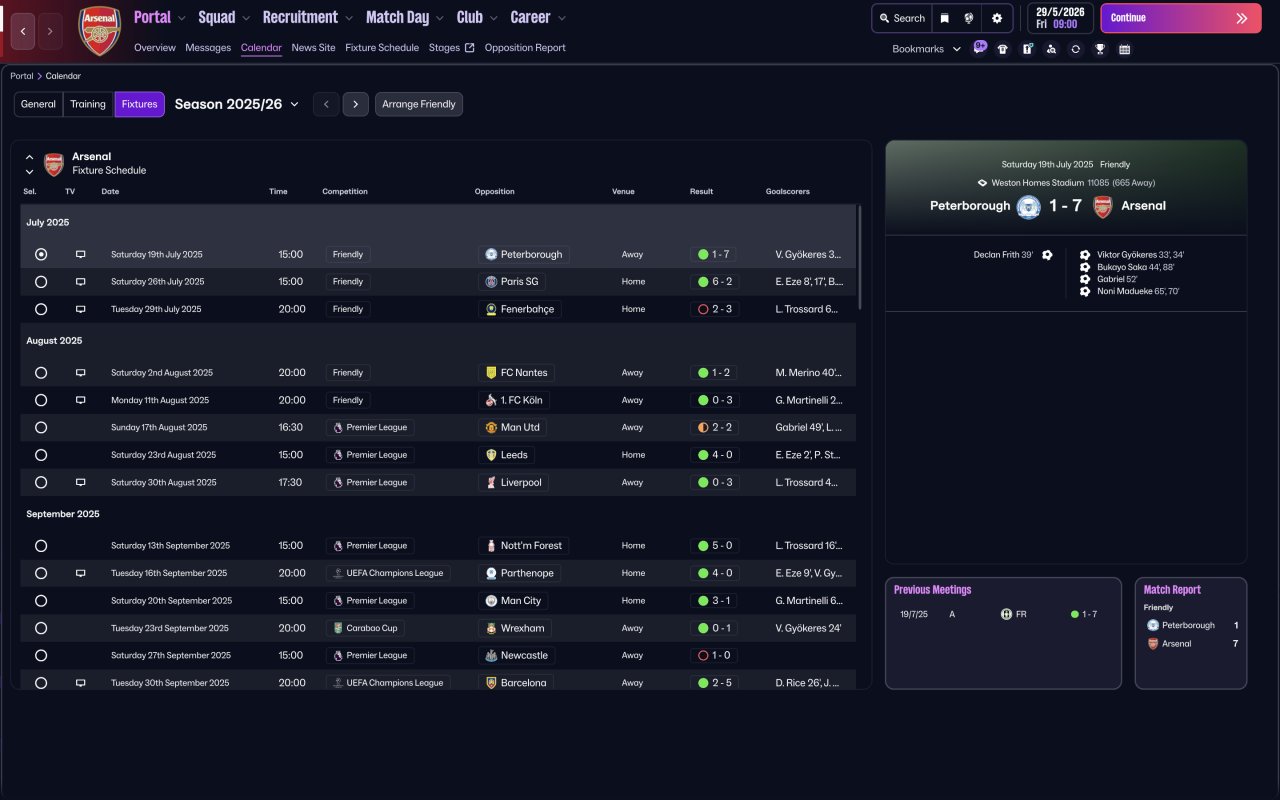Click Peterborough badge in match summary panel
1280x800 pixels.
(1028, 207)
